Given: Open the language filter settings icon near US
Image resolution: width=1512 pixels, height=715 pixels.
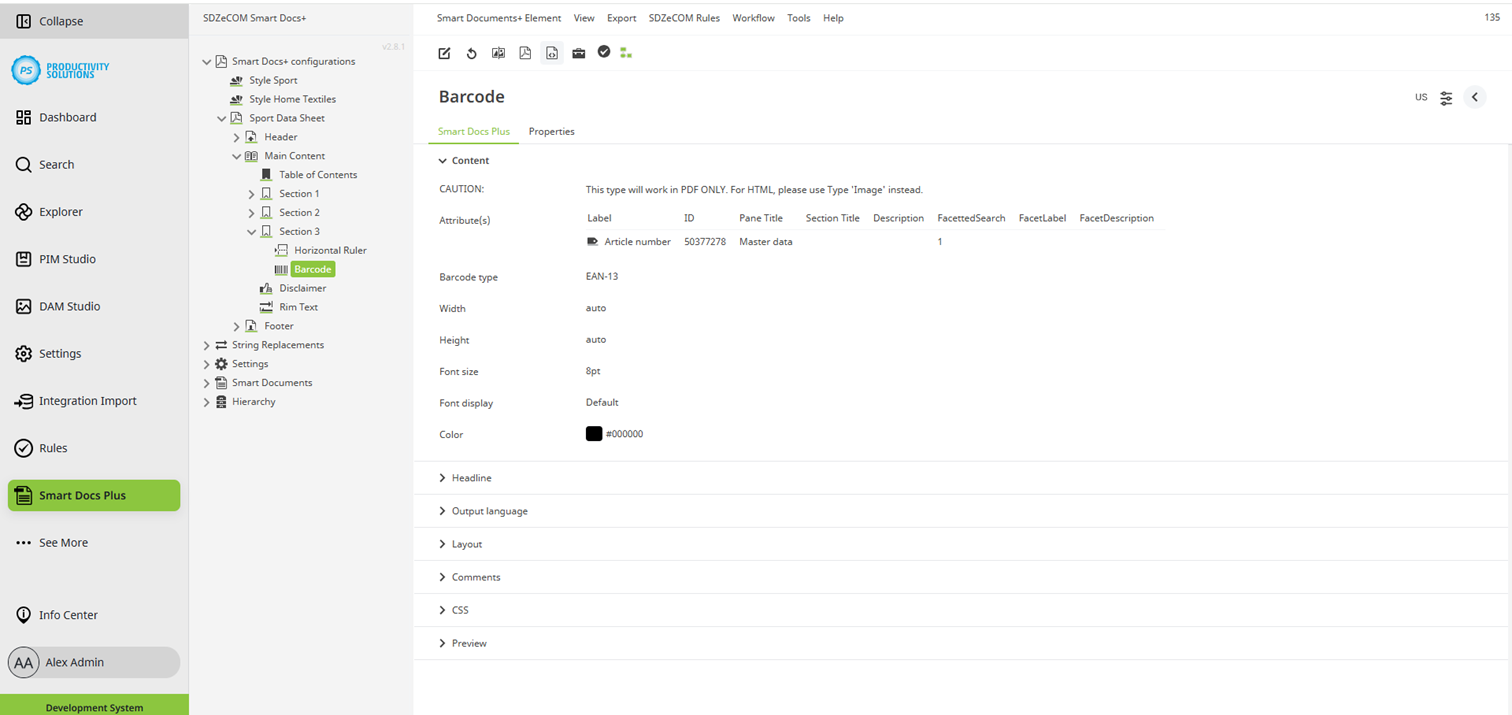Looking at the screenshot, I should 1446,97.
